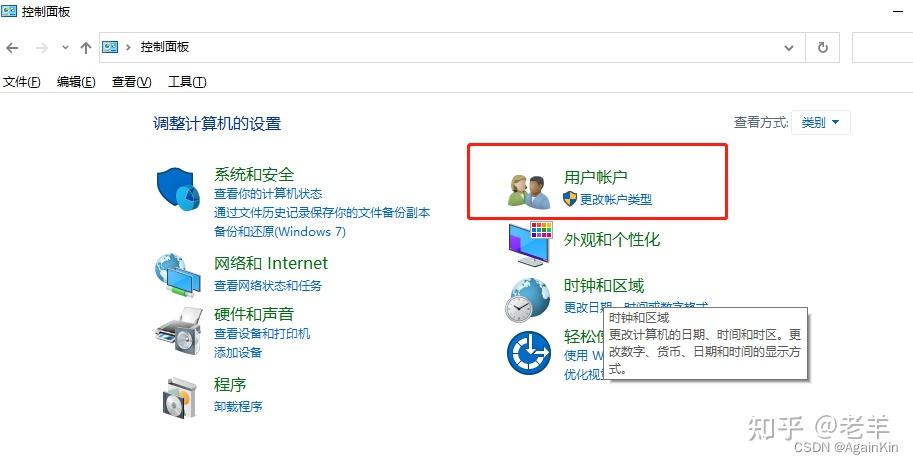Click the 更改帐户类型 link
The image size is (913, 464).
point(615,199)
